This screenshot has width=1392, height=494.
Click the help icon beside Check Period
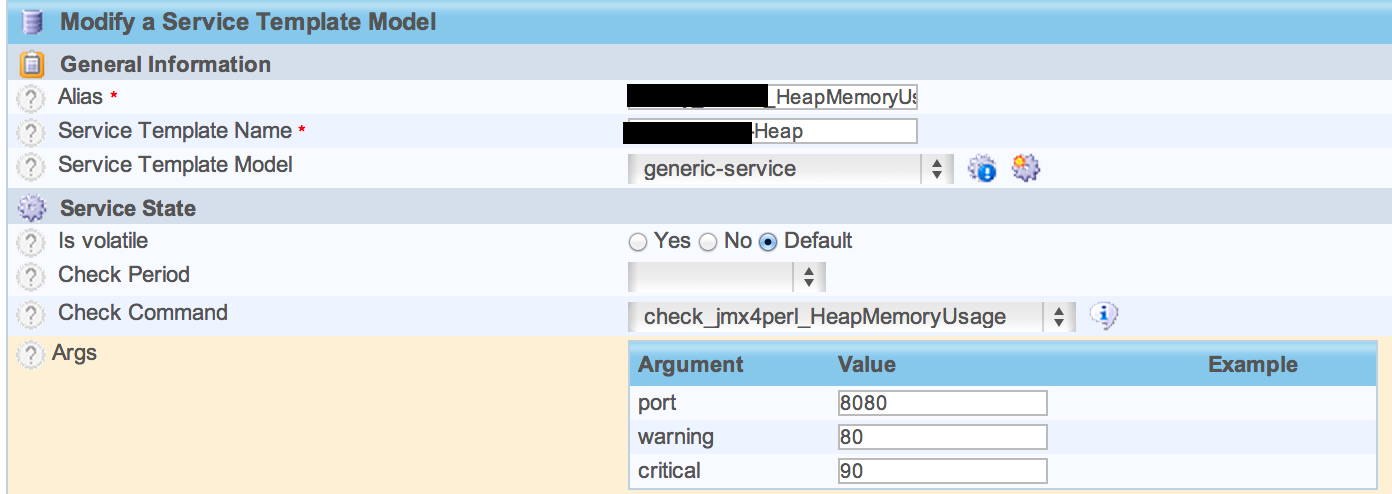pyautogui.click(x=33, y=276)
